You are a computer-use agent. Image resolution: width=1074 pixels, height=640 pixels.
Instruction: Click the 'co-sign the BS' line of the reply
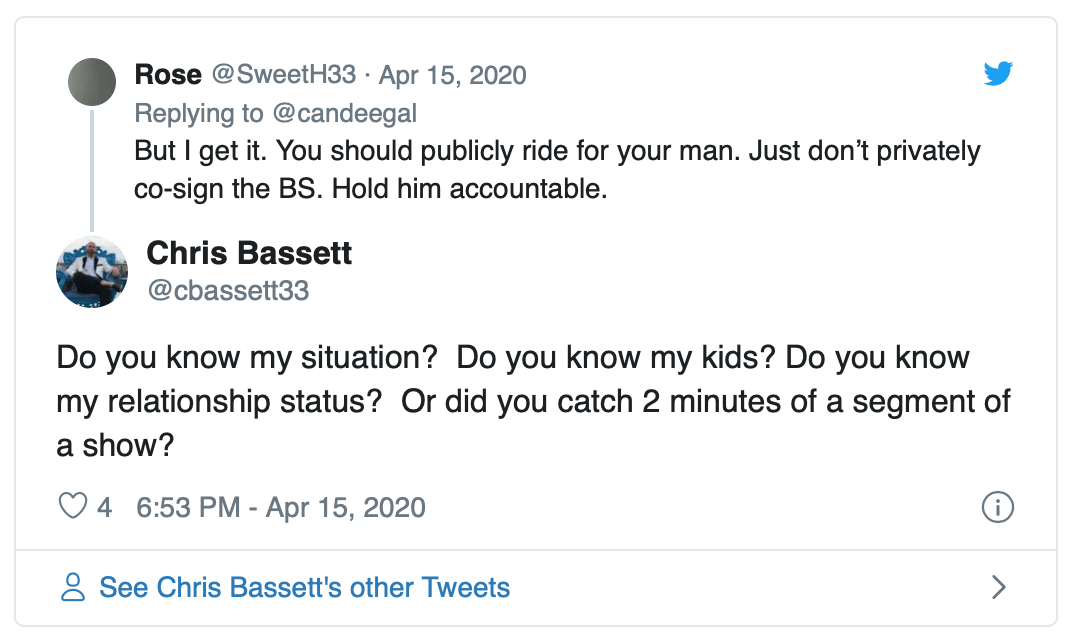370,189
